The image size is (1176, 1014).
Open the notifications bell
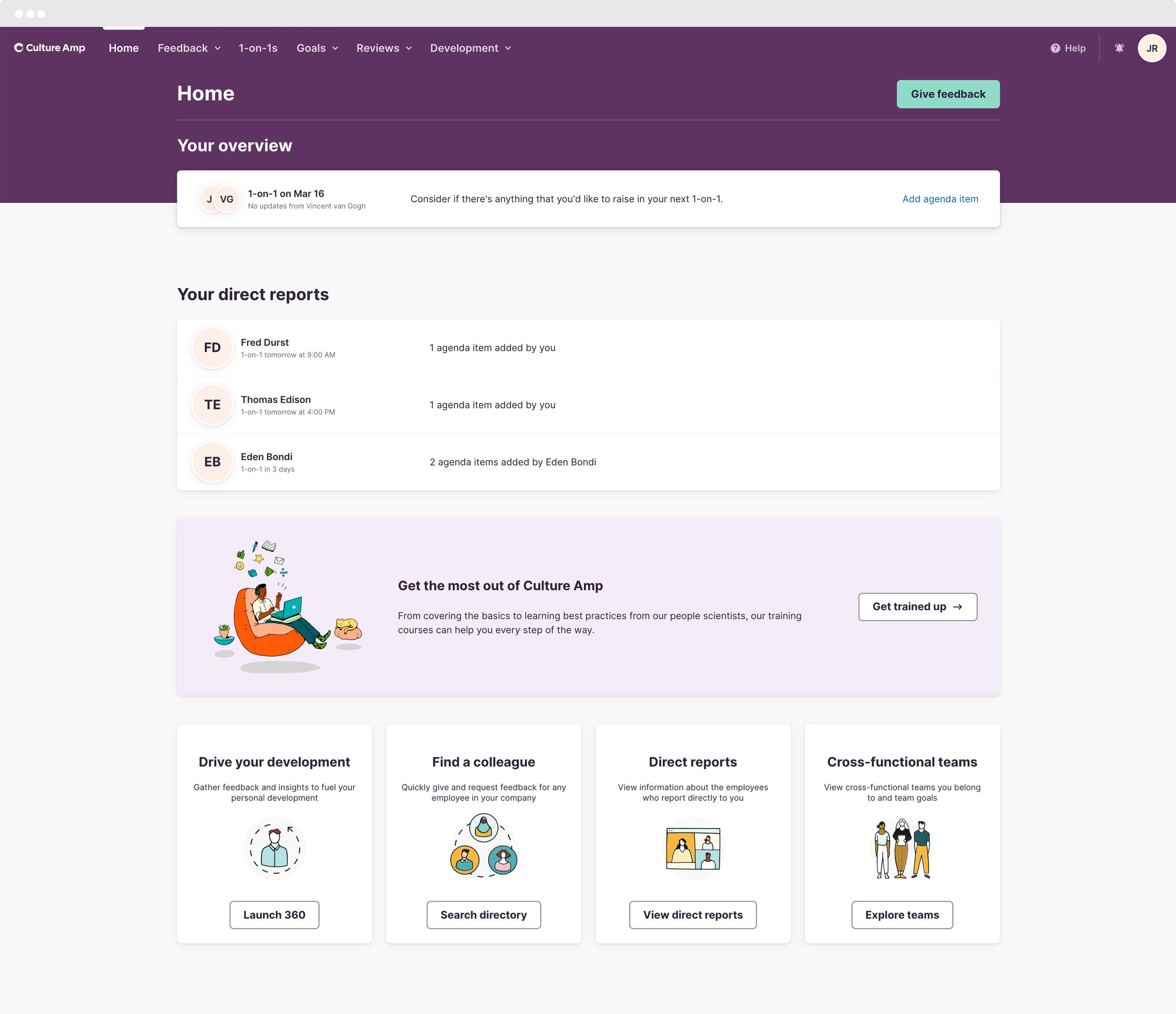pos(1119,48)
